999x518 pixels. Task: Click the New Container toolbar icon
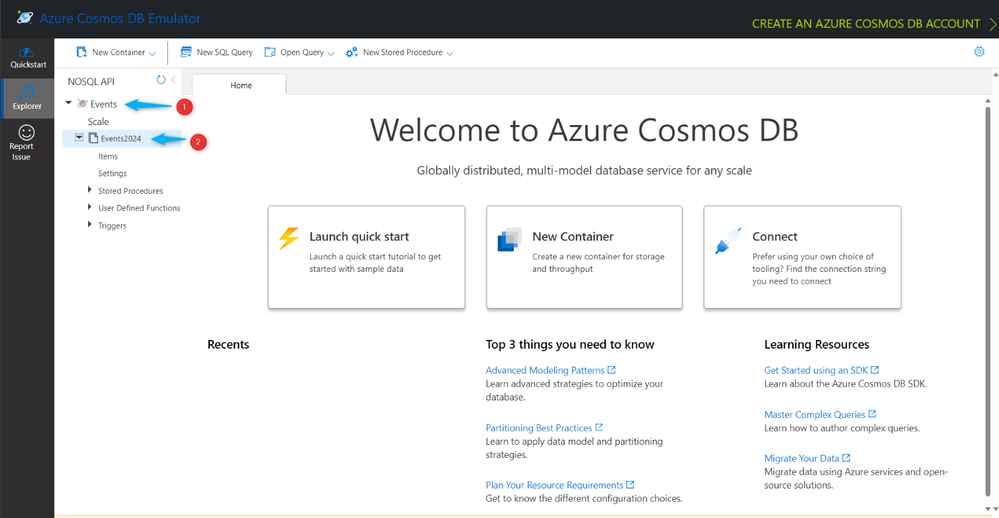point(81,52)
